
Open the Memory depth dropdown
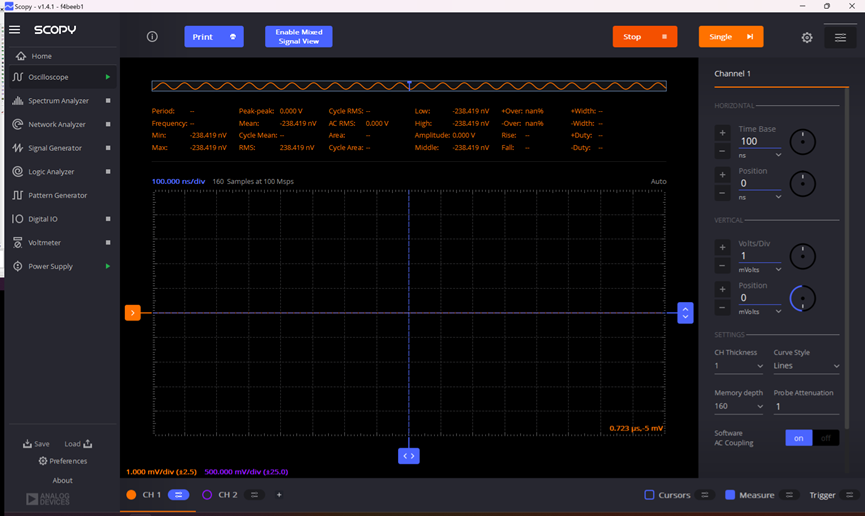pos(739,406)
